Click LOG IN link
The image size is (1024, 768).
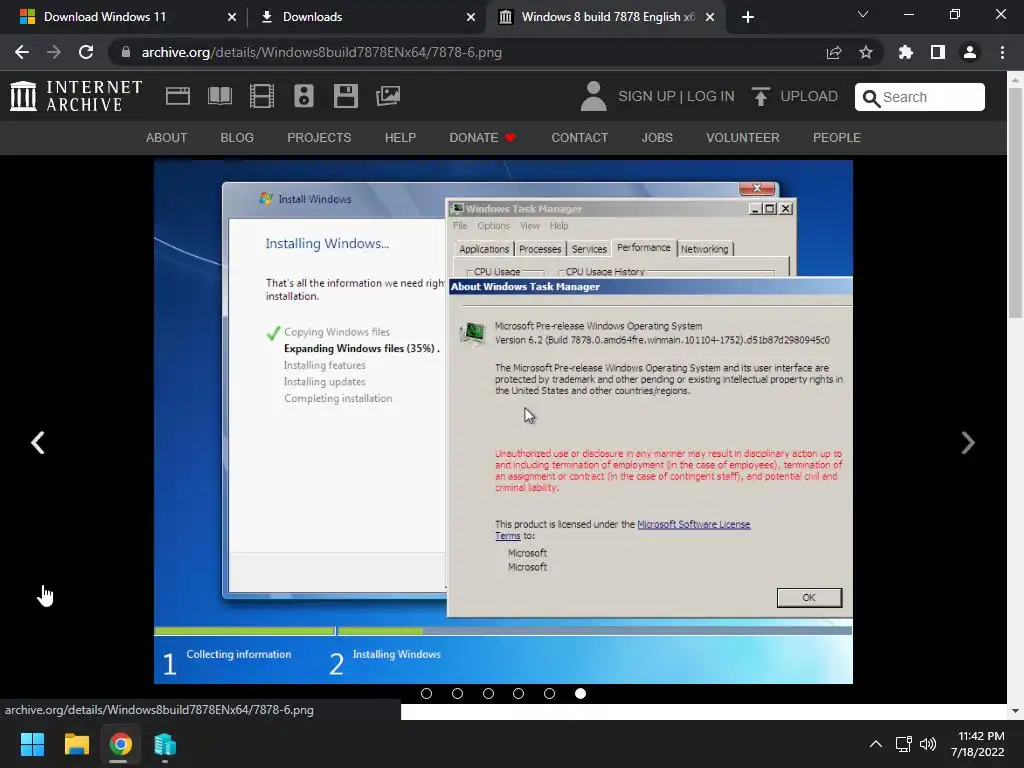point(711,97)
